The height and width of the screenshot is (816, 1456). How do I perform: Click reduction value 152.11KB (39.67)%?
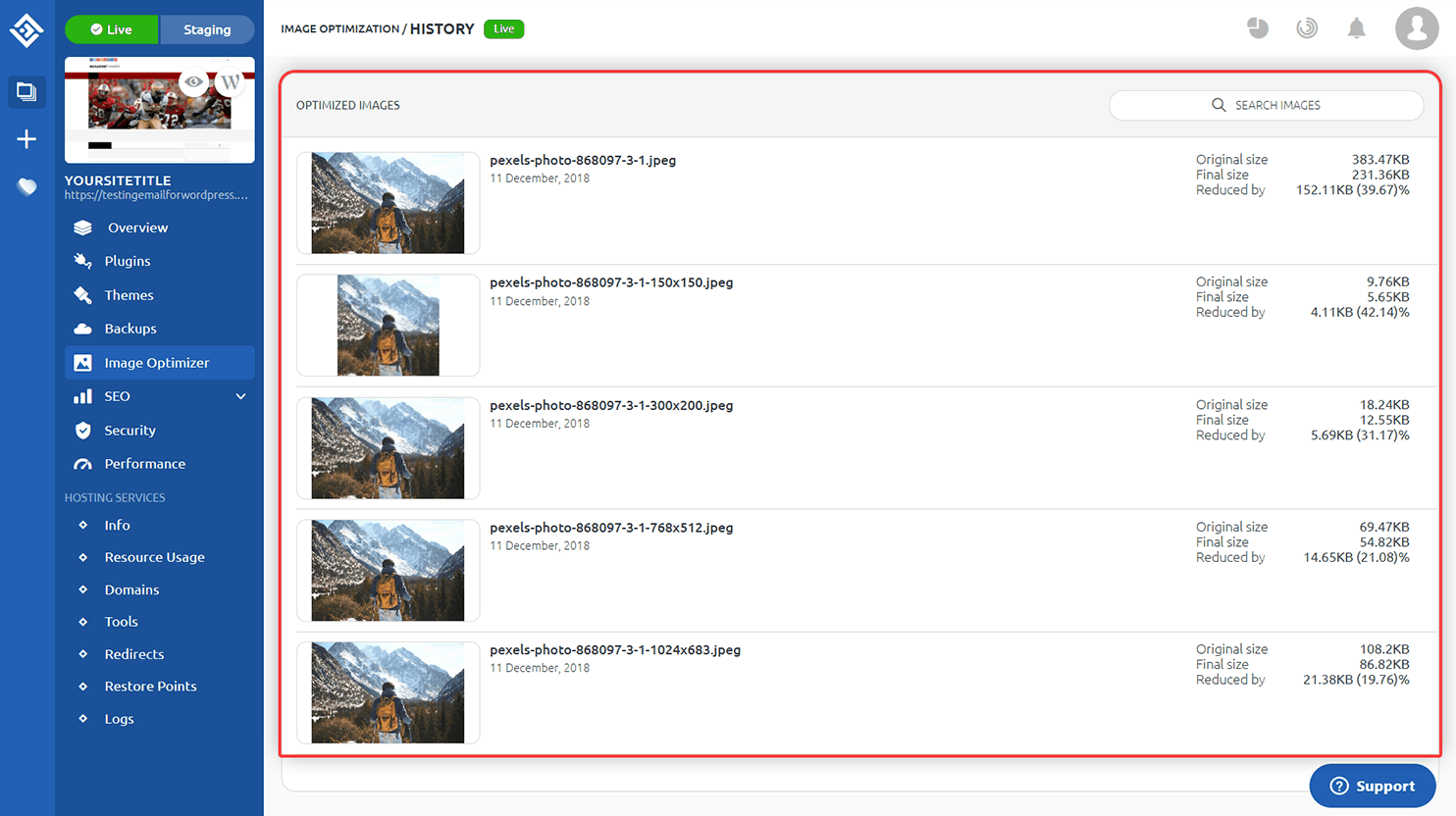1352,190
